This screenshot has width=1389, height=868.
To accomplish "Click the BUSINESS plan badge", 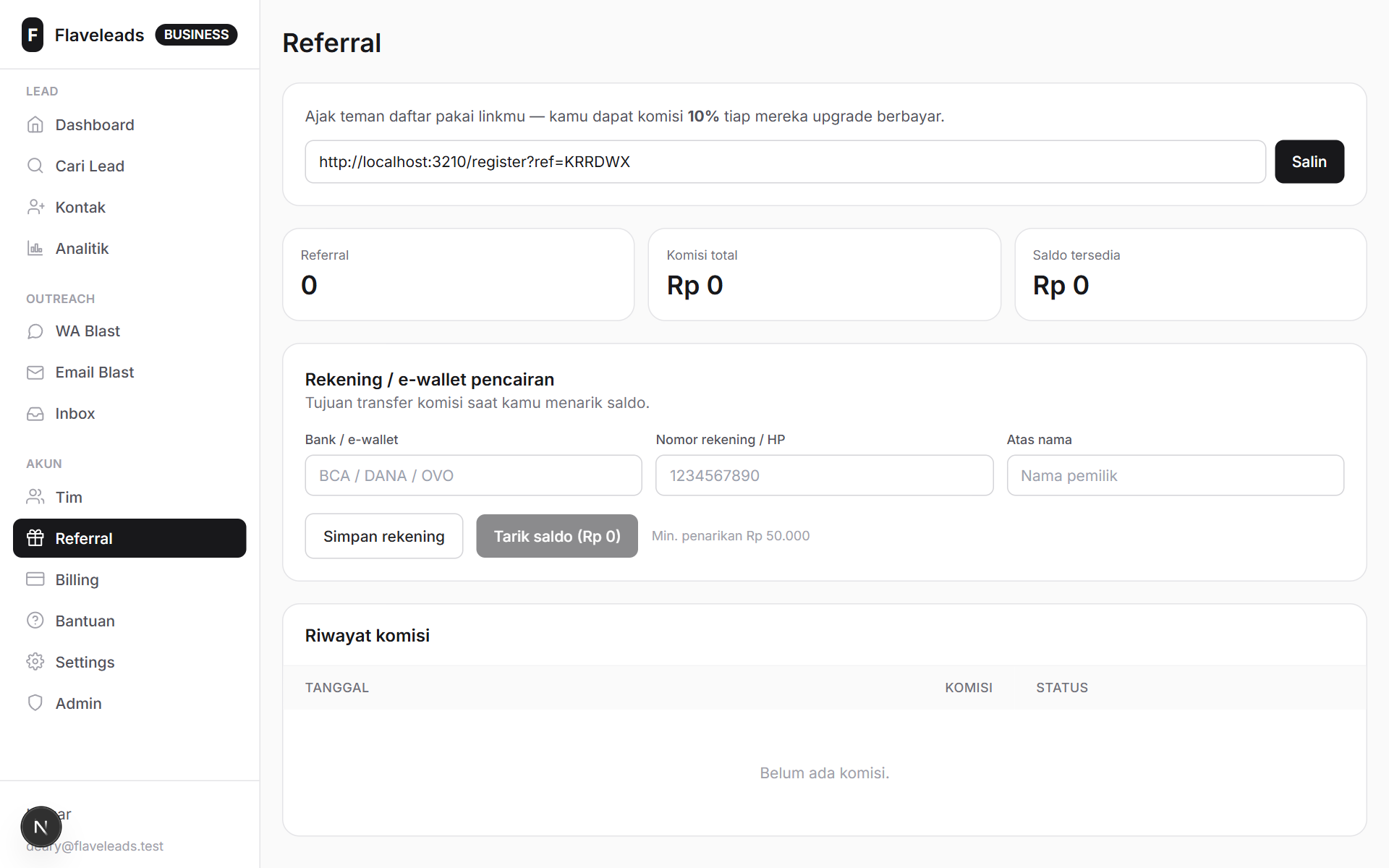I will tap(196, 35).
